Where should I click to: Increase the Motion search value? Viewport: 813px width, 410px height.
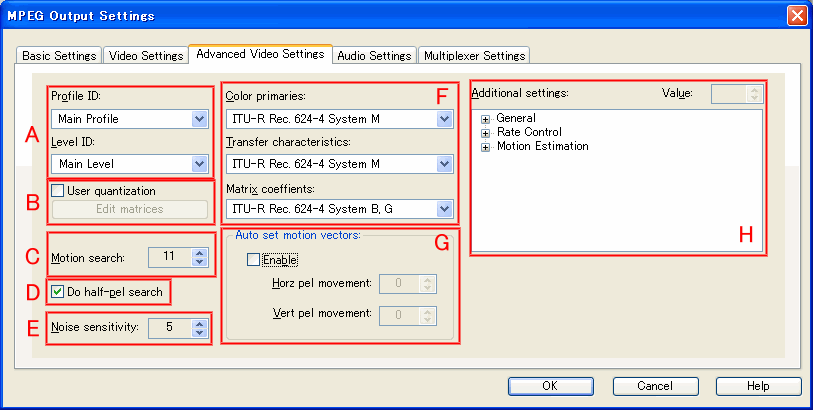click(200, 252)
